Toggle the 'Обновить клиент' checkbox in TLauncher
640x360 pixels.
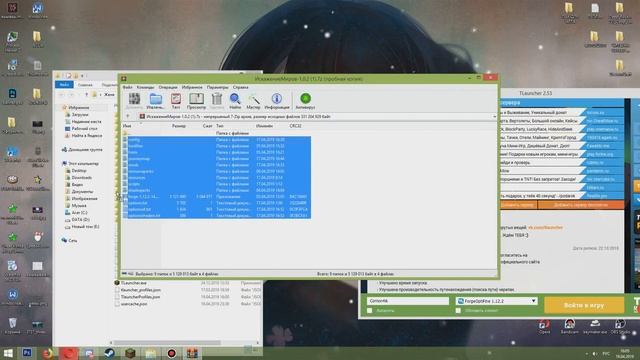[x=458, y=311]
